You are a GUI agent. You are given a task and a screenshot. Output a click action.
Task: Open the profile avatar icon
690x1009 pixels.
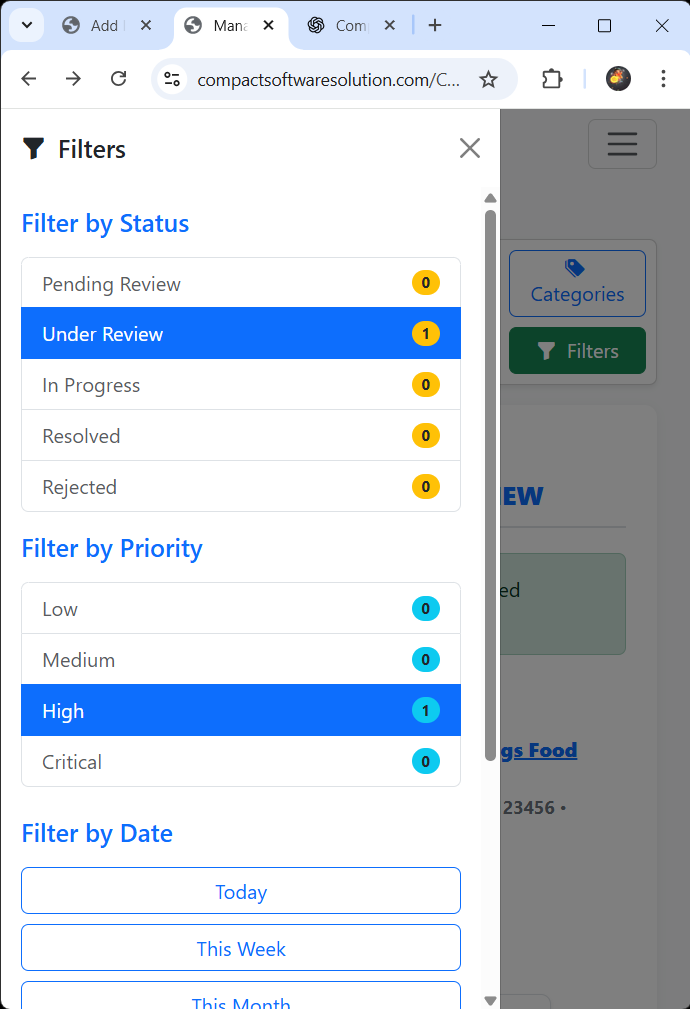click(618, 79)
